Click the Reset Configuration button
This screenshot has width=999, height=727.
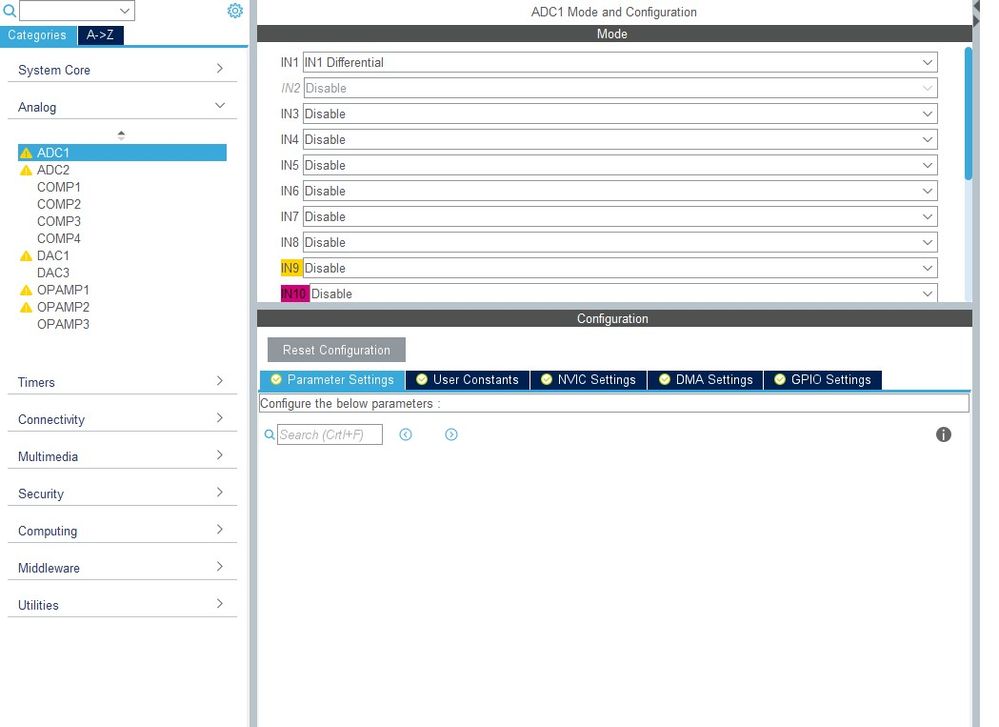point(336,350)
